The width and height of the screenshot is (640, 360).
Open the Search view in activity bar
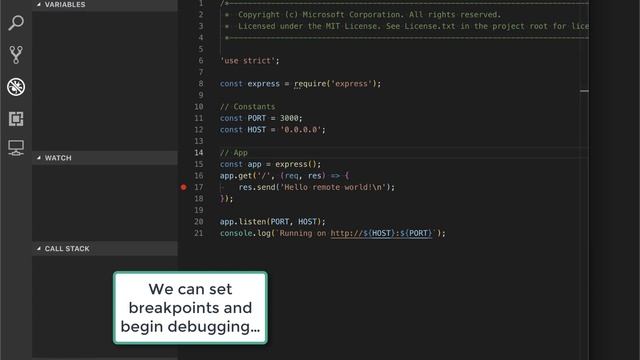[x=16, y=23]
